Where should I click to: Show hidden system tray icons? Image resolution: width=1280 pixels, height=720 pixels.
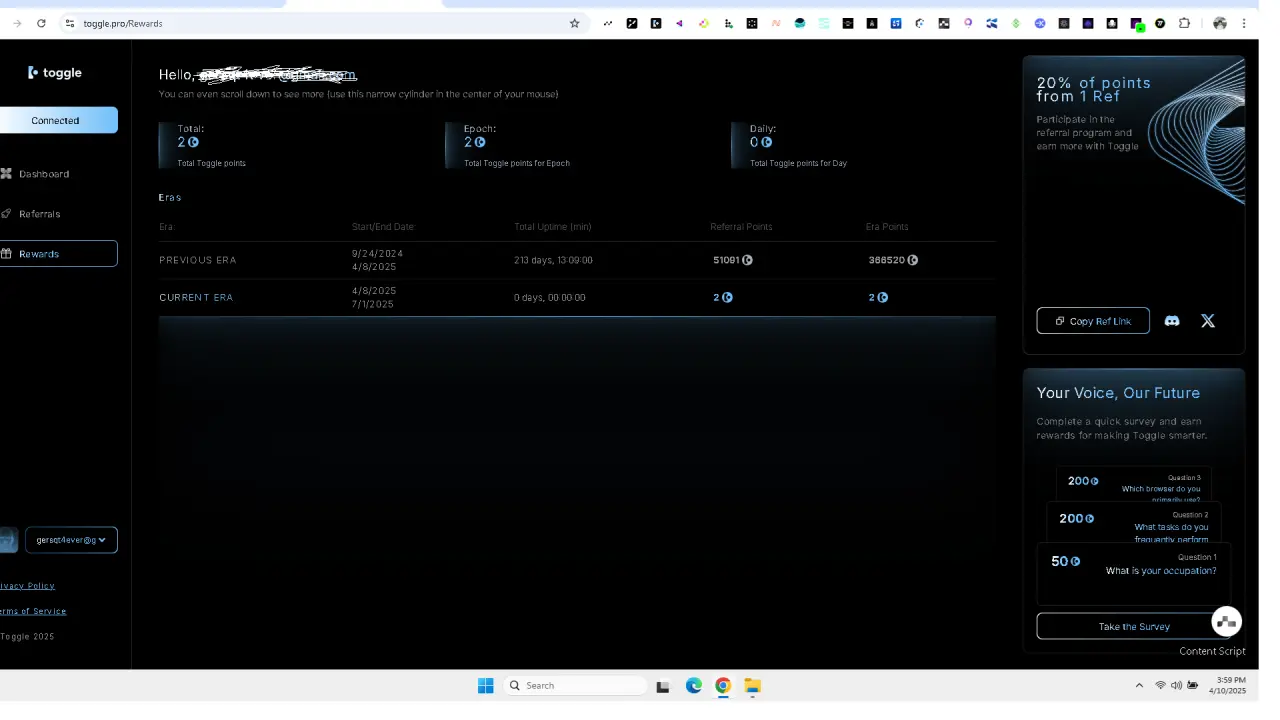click(1139, 685)
